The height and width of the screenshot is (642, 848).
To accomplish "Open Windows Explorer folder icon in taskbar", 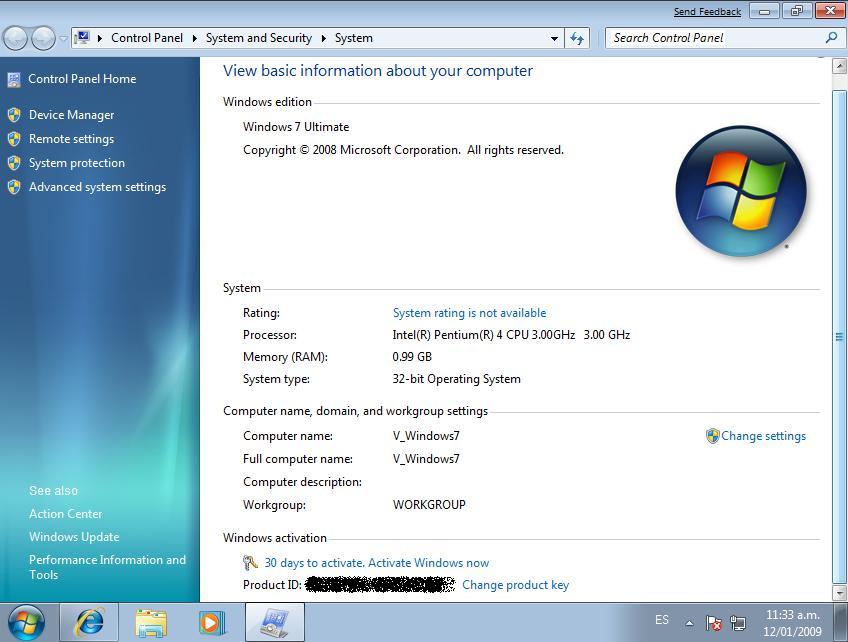I will click(151, 621).
